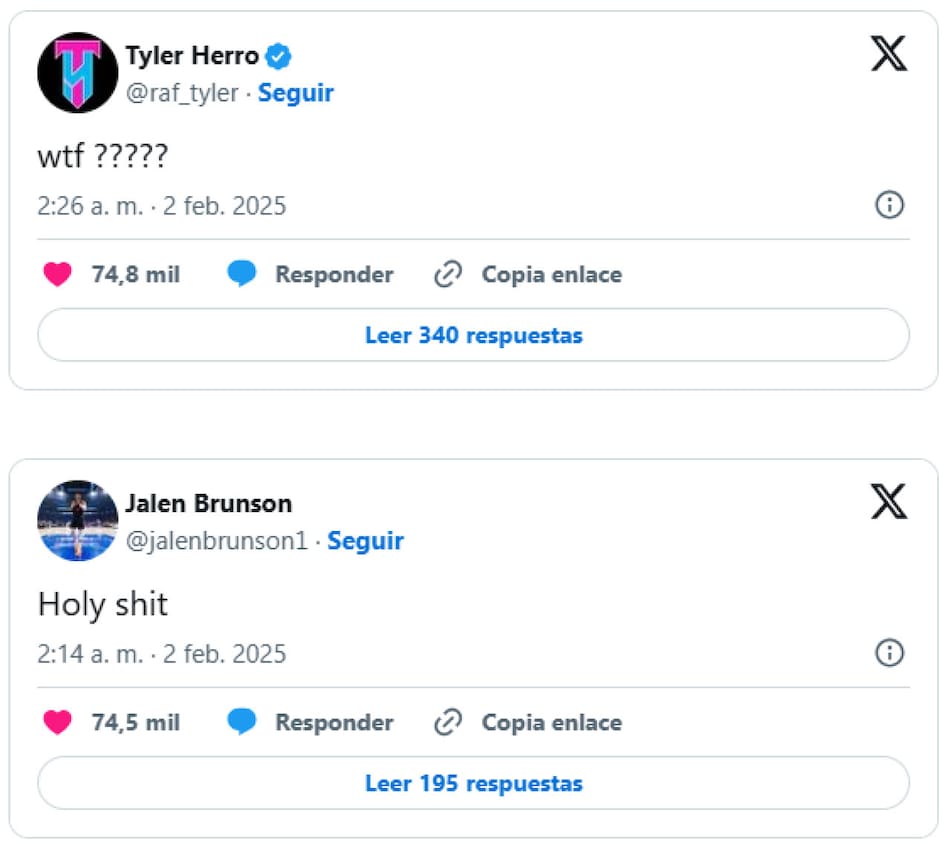The height and width of the screenshot is (842, 950).
Task: Open Jalen Brunson's profile avatar
Action: (x=77, y=520)
